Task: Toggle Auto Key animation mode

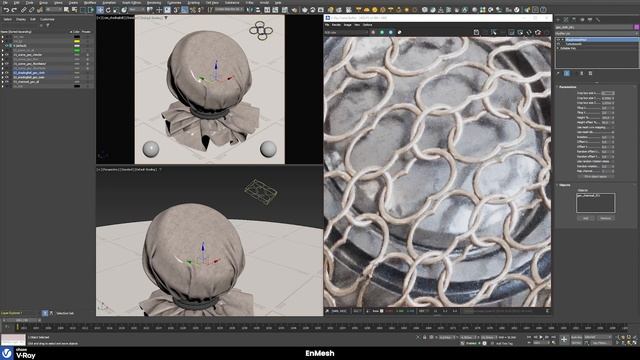Action: [x=576, y=337]
